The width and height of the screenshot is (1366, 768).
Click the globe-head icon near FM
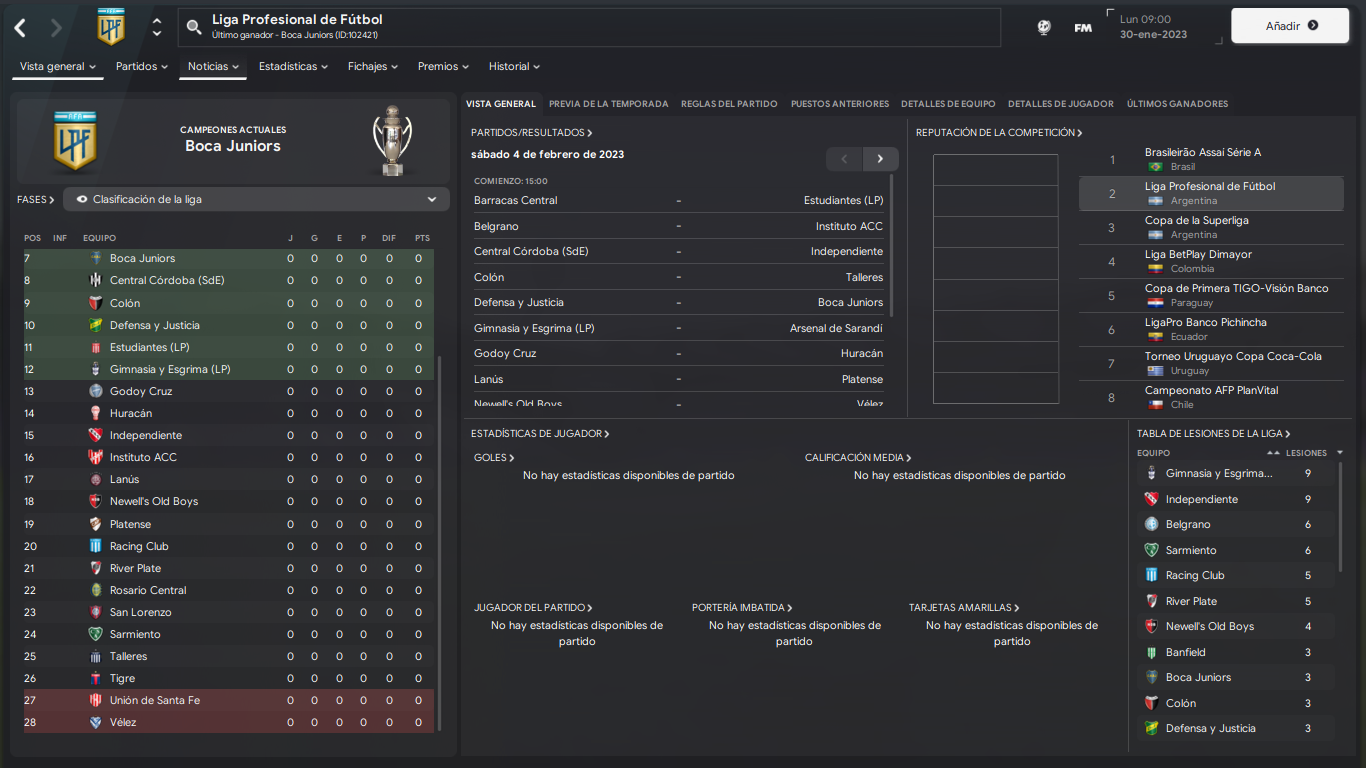1044,27
